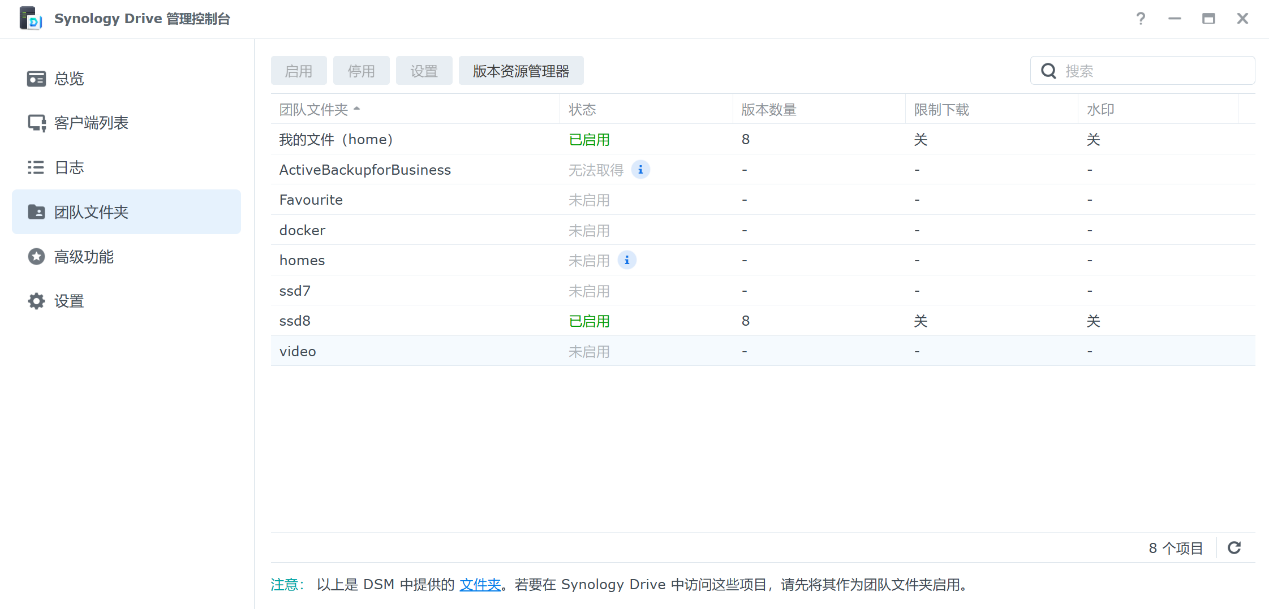Open 日志 log section
1269x609 pixels.
(x=69, y=167)
